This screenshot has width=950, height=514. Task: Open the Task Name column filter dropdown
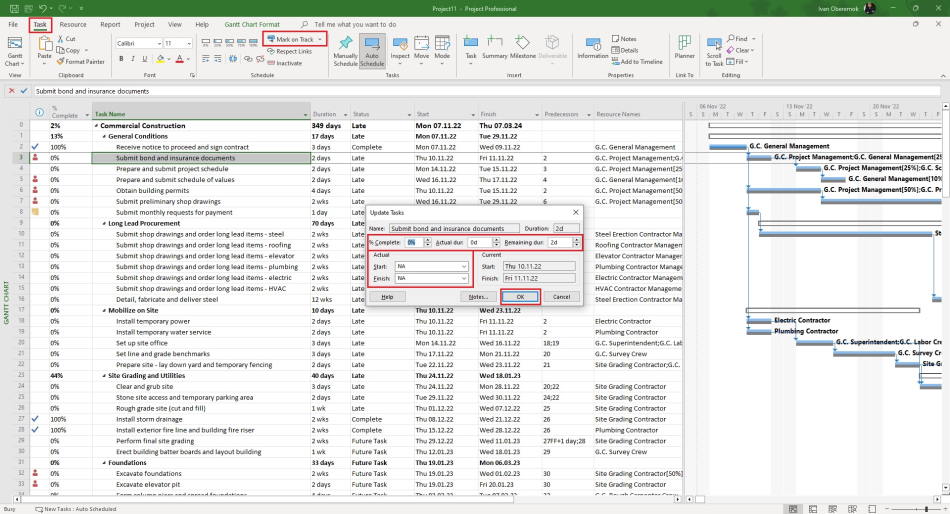pyautogui.click(x=305, y=115)
